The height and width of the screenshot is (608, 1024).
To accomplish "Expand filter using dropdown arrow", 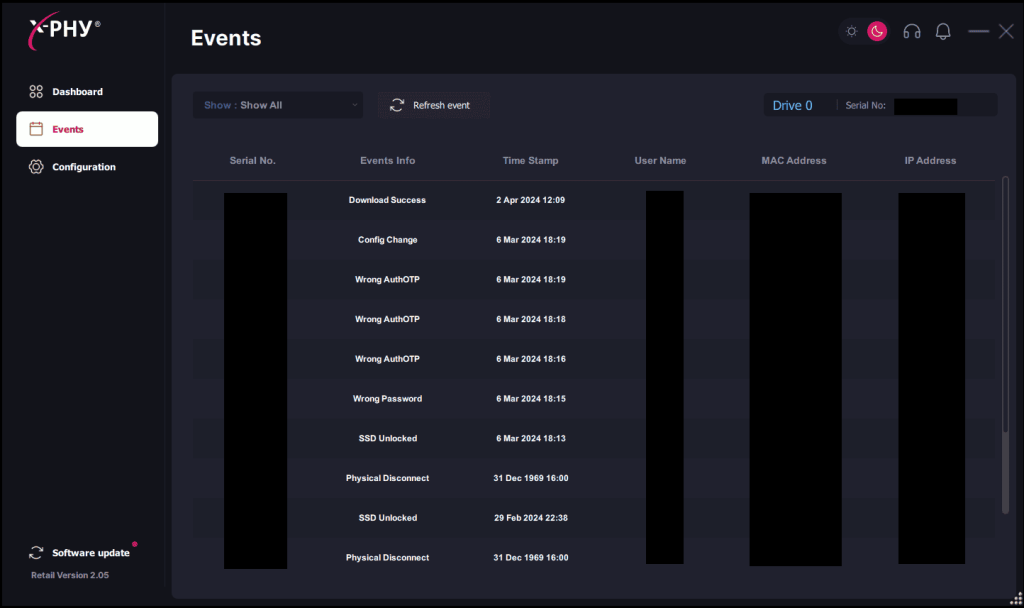I will point(354,105).
